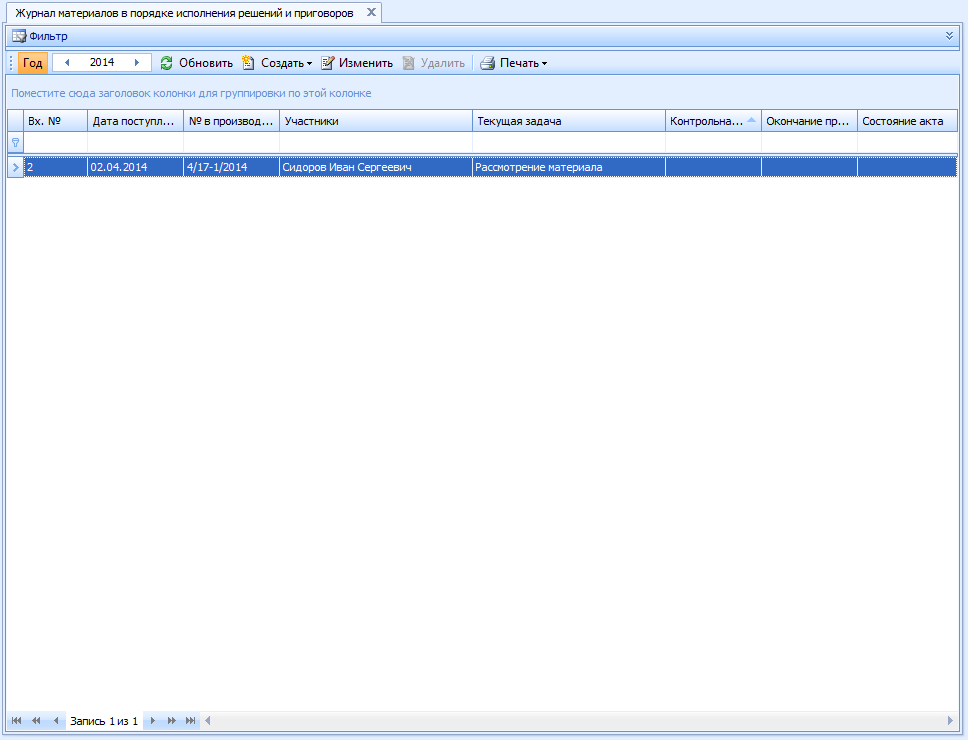Click filter cell under Дата поступл... column
Screen dimensions: 968x740
pos(135,143)
